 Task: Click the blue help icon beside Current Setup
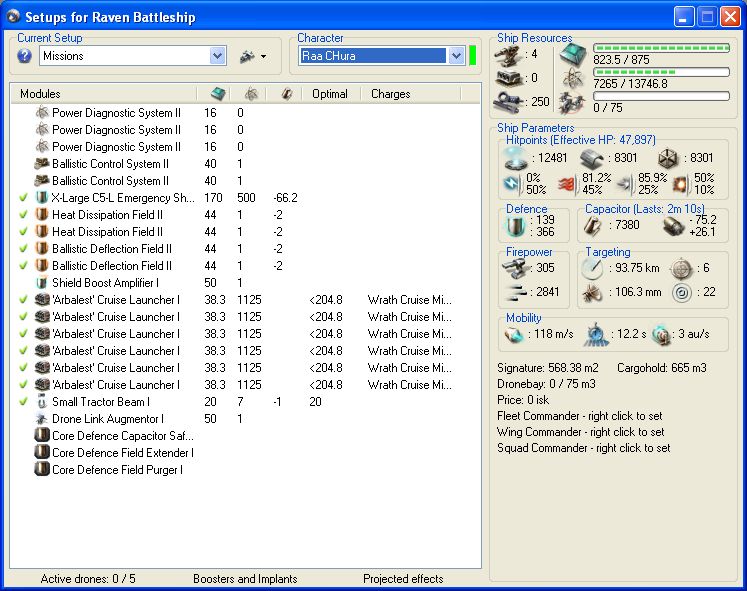pyautogui.click(x=25, y=56)
